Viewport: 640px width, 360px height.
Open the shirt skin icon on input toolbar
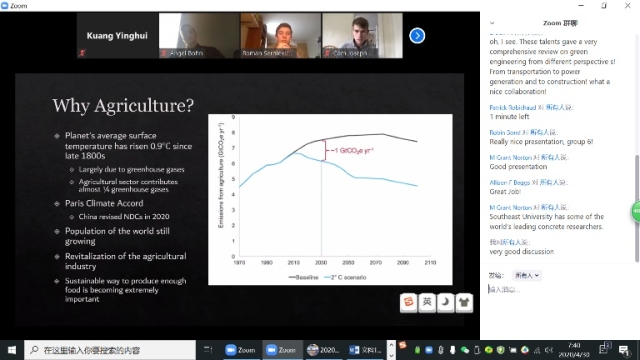coord(464,302)
